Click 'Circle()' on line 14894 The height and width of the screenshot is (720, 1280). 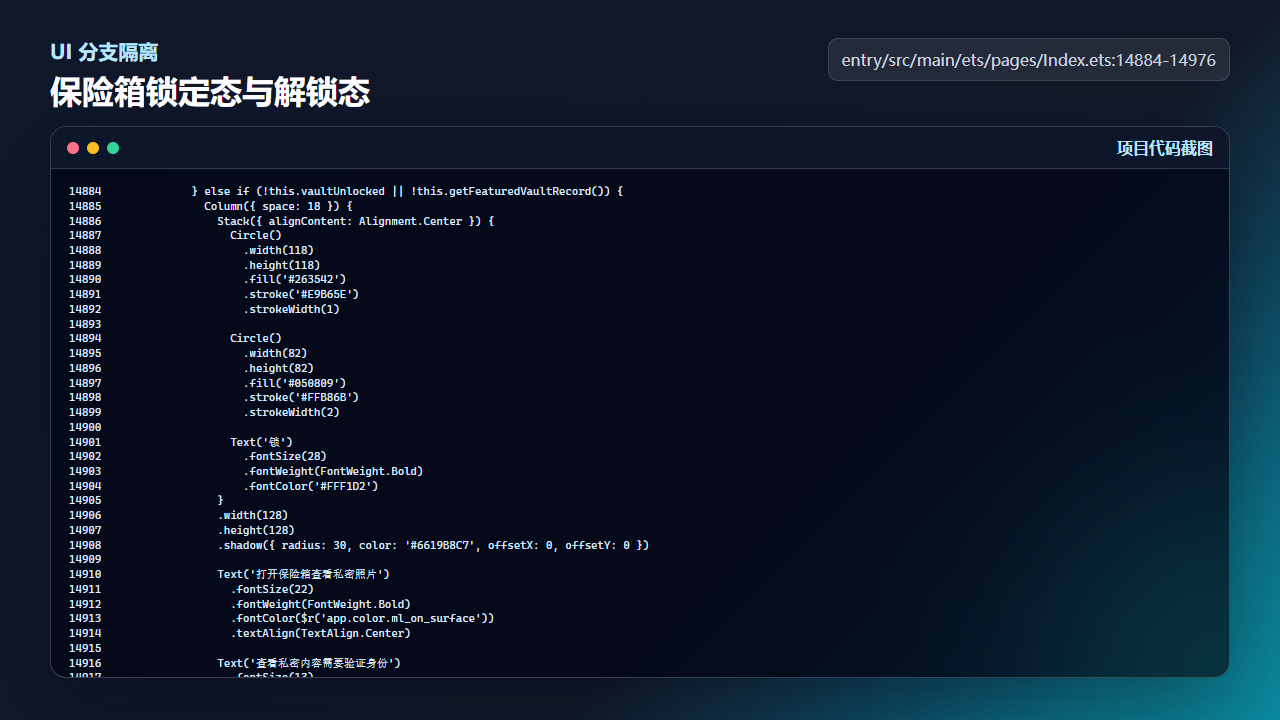[x=256, y=338]
